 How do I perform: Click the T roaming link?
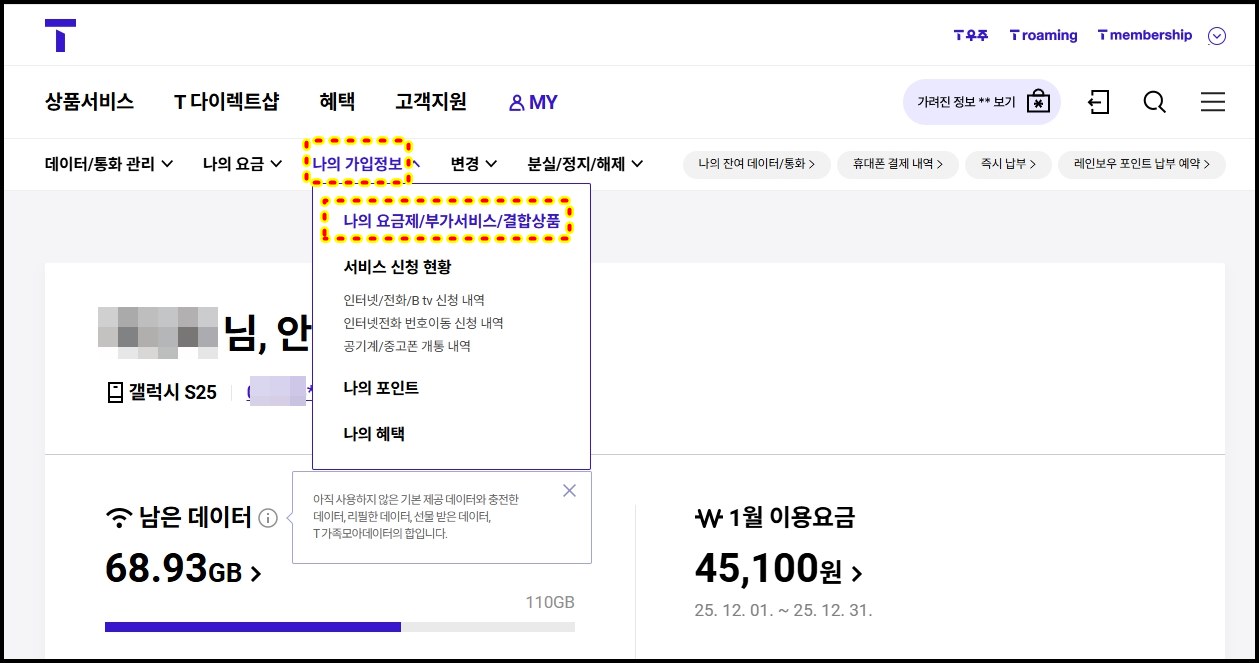point(1043,35)
